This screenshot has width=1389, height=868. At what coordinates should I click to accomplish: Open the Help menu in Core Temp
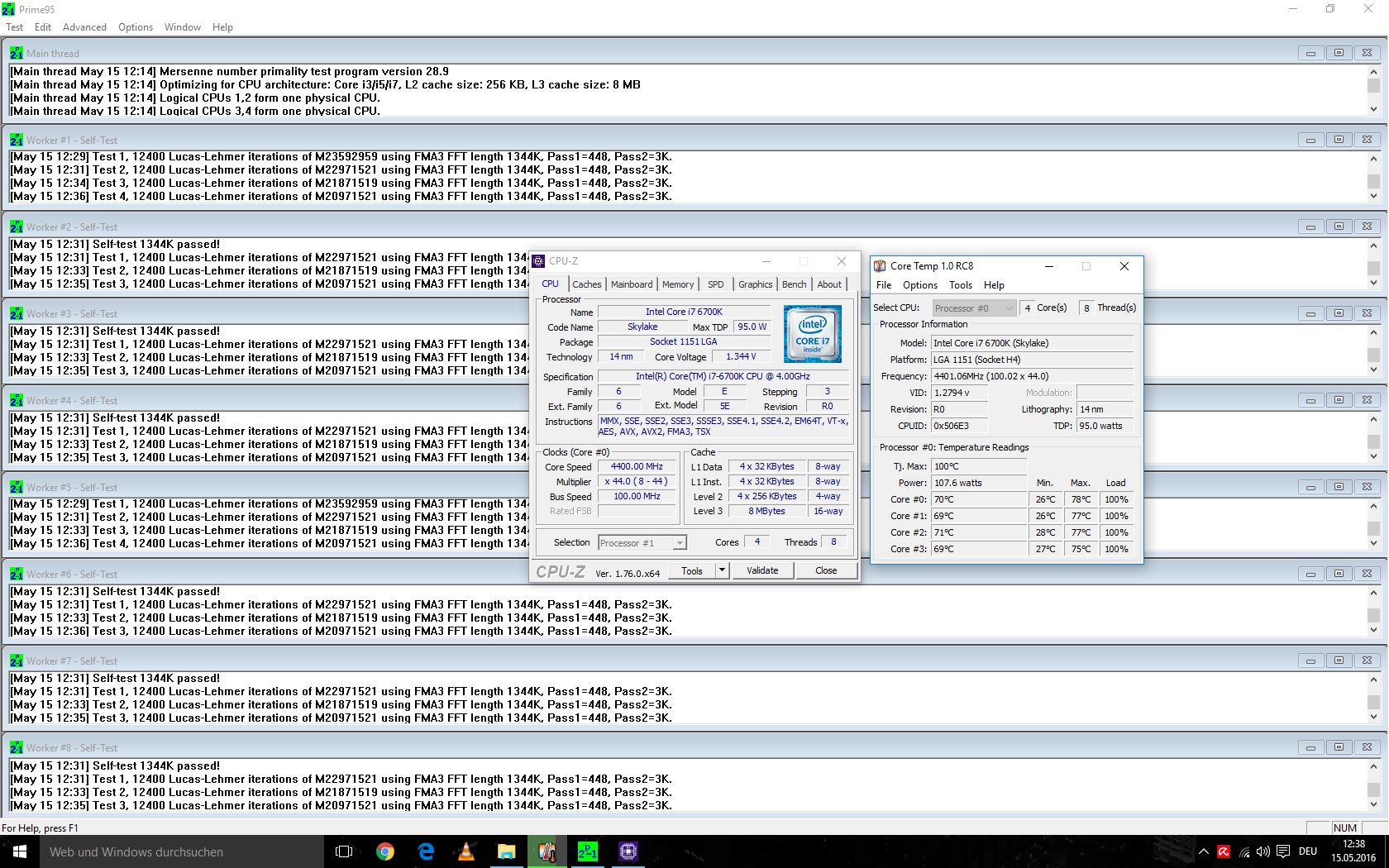(x=994, y=285)
